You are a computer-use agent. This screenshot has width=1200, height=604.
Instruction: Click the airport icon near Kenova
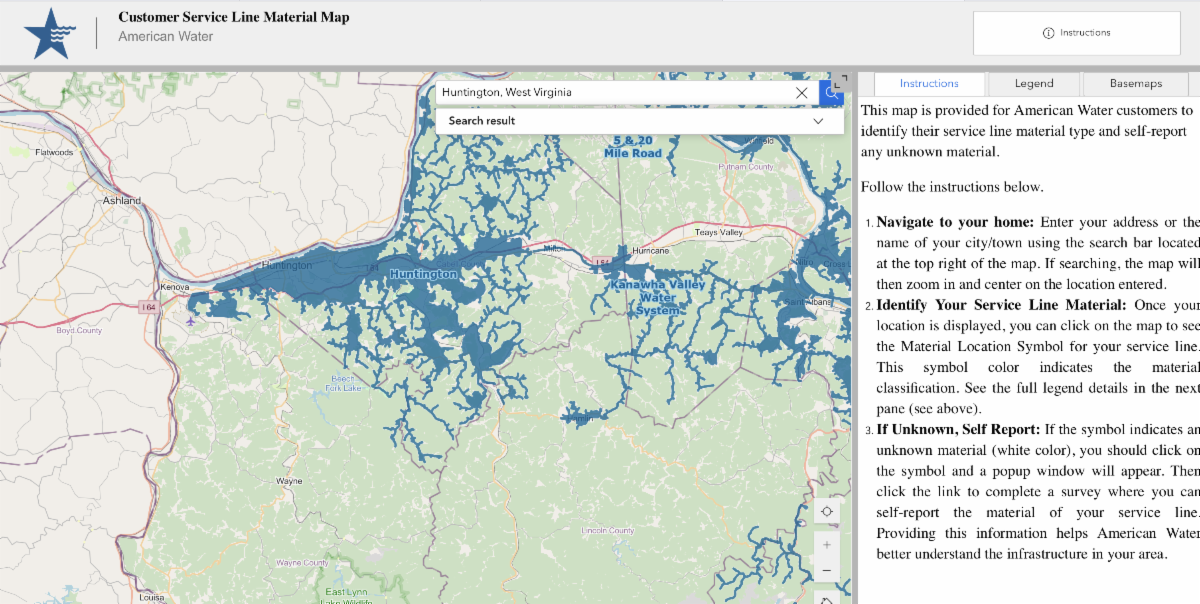190,321
